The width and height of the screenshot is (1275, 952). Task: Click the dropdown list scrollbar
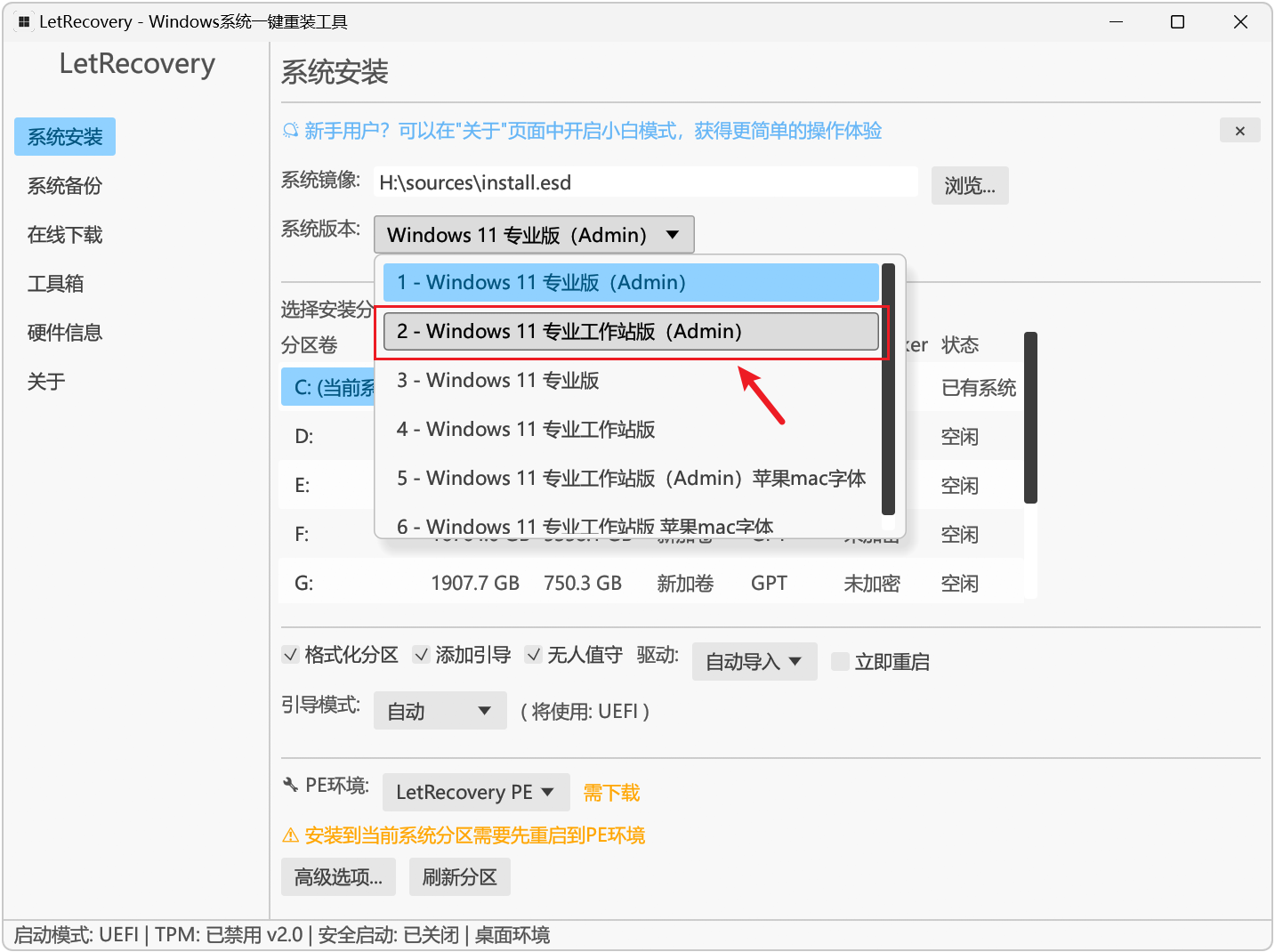click(x=888, y=389)
